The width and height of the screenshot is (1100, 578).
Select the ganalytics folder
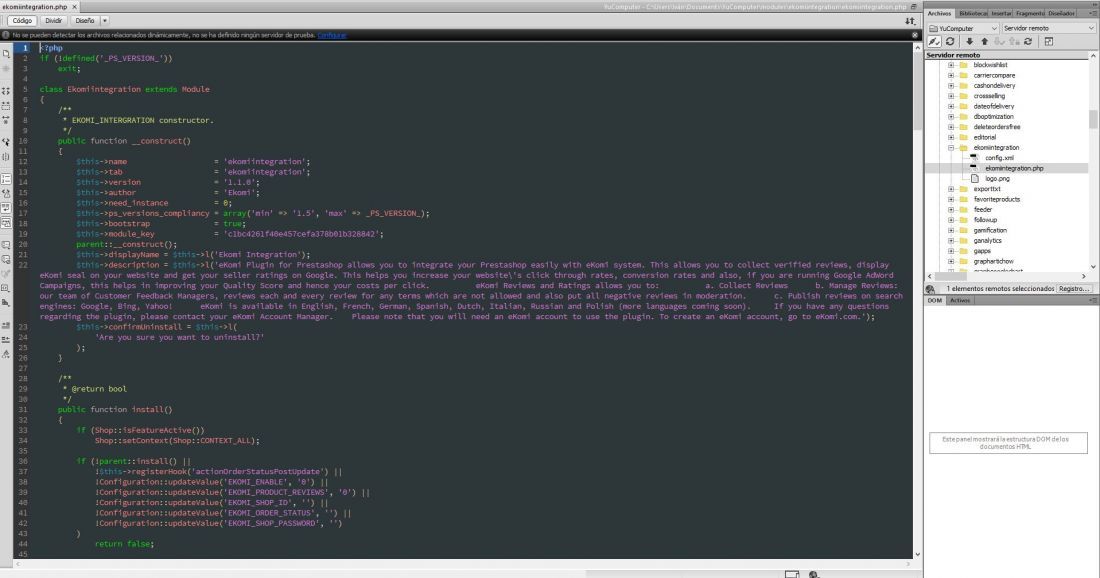(x=988, y=241)
